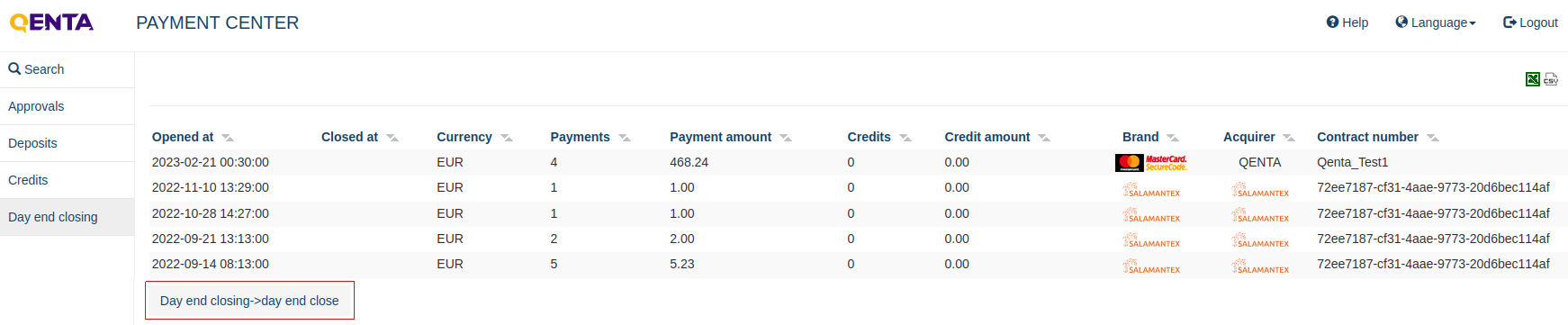Click Salamantex brand logo in 2022-11-10 row
The width and height of the screenshot is (1568, 325).
(x=1151, y=190)
